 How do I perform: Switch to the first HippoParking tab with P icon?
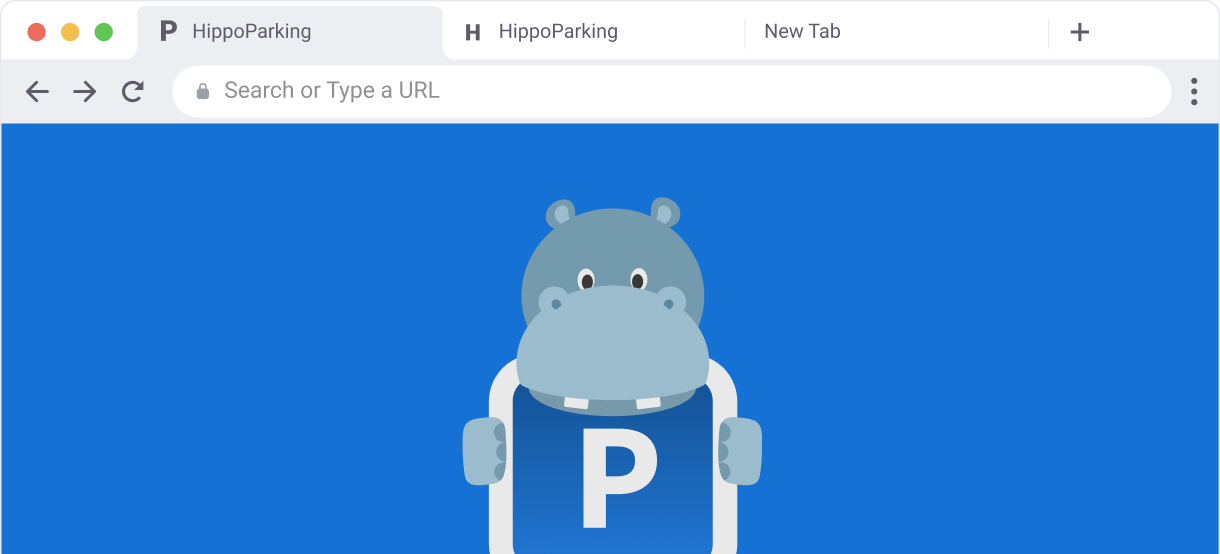[x=289, y=32]
